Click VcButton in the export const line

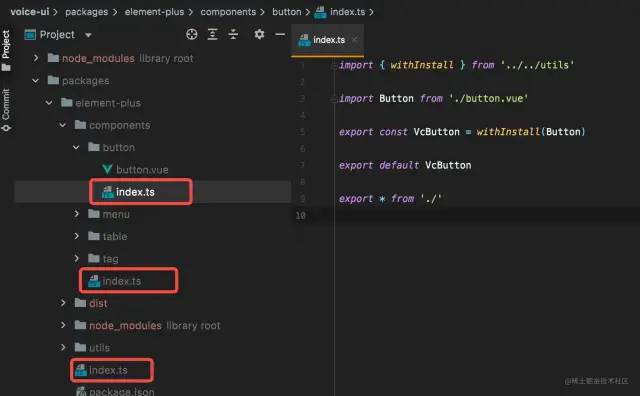point(436,132)
